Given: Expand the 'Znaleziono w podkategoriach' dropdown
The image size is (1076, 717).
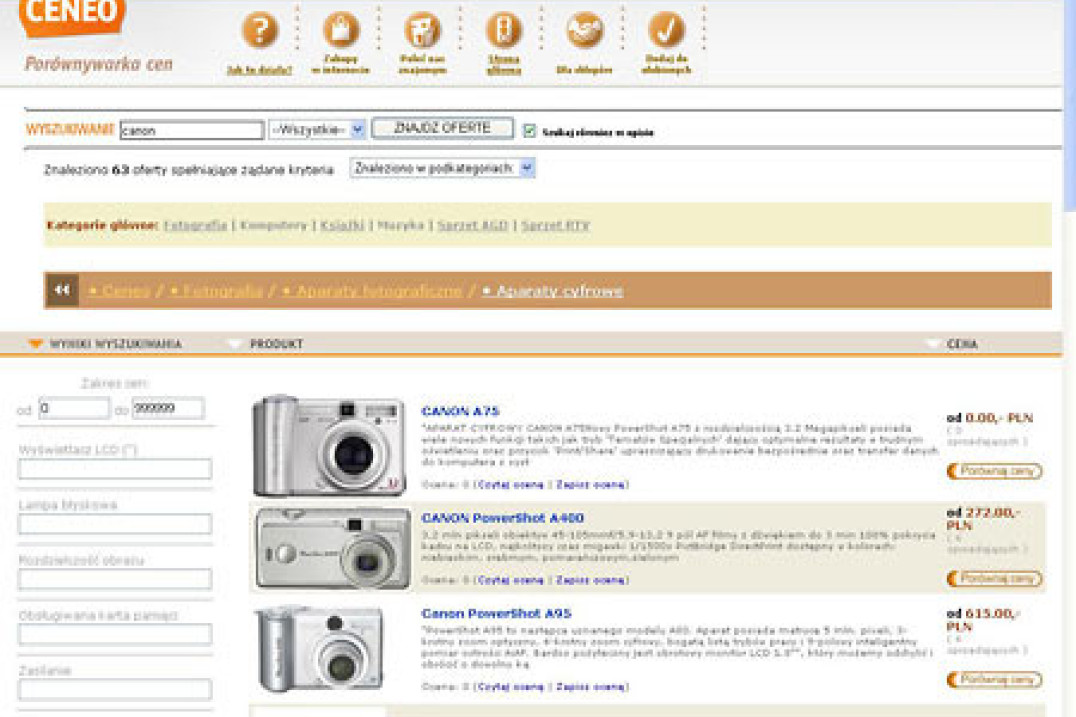Looking at the screenshot, I should click(x=442, y=168).
